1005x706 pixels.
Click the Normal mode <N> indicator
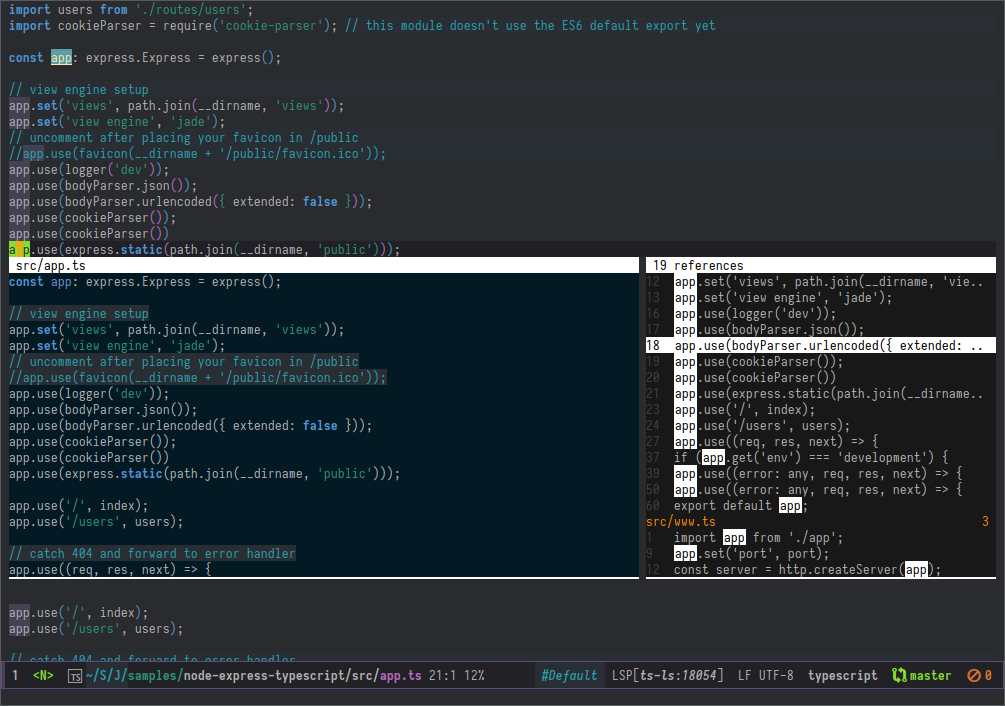click(x=41, y=675)
